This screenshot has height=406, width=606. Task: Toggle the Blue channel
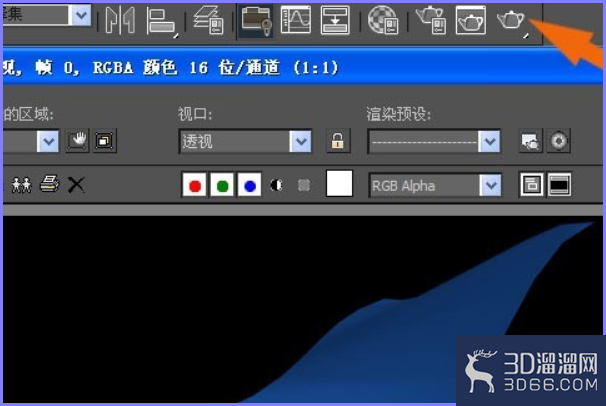click(x=249, y=185)
